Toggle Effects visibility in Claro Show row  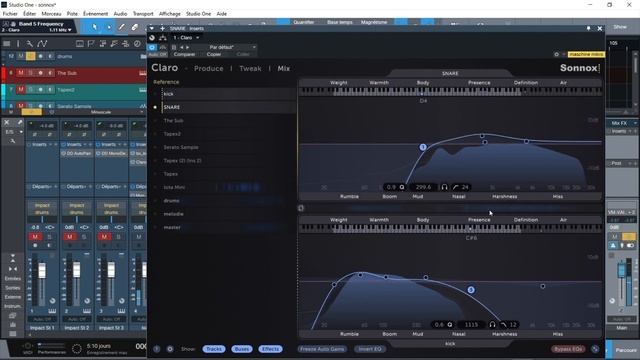click(270, 349)
